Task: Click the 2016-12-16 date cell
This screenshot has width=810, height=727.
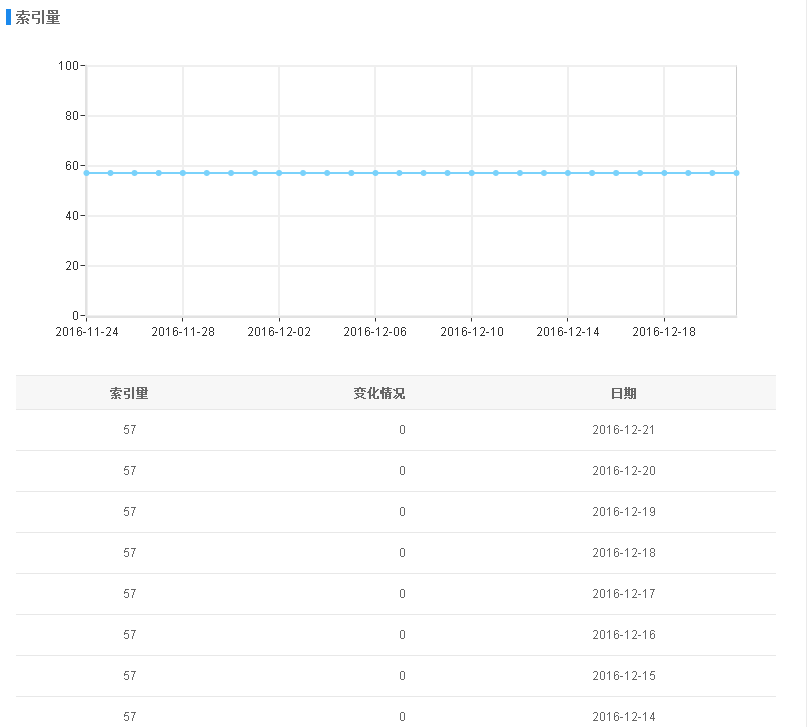Action: point(623,635)
